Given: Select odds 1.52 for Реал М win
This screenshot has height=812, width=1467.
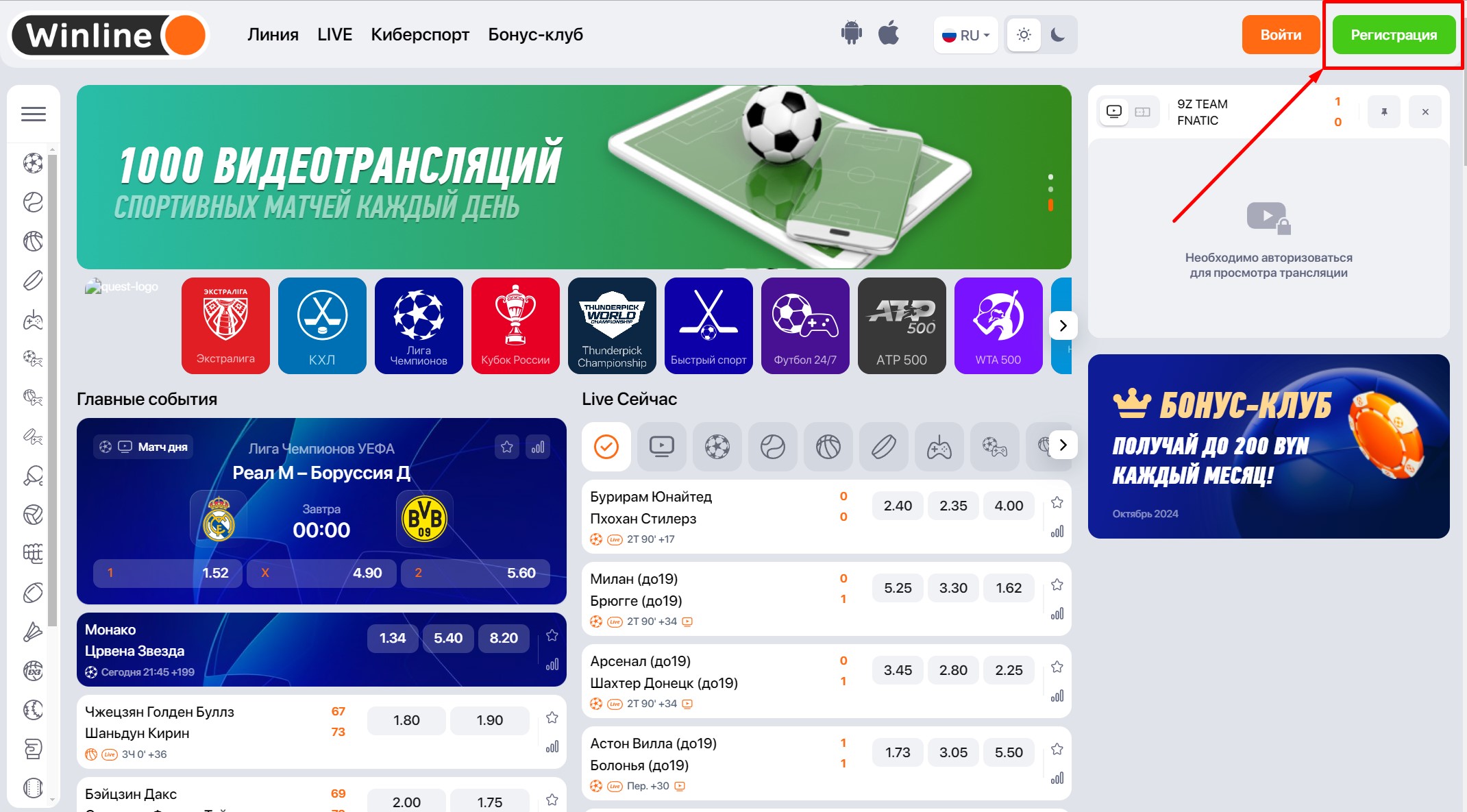Looking at the screenshot, I should click(x=168, y=573).
